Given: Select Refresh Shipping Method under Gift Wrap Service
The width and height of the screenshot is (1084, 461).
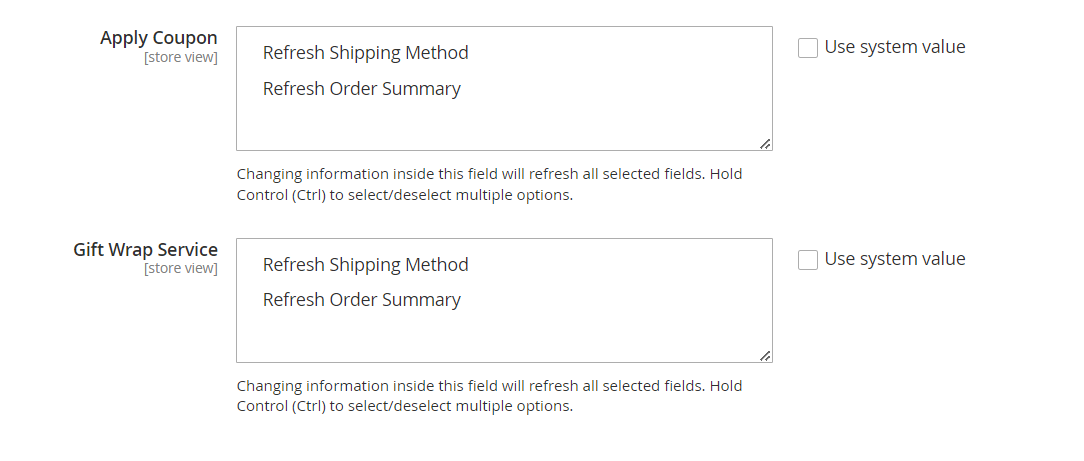Looking at the screenshot, I should coord(365,265).
